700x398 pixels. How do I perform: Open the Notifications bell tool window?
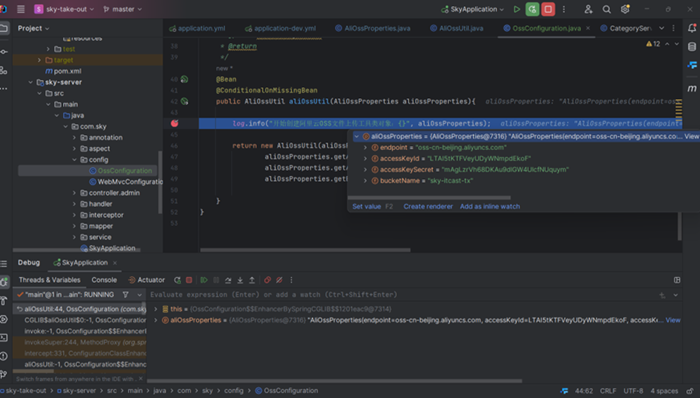[692, 28]
